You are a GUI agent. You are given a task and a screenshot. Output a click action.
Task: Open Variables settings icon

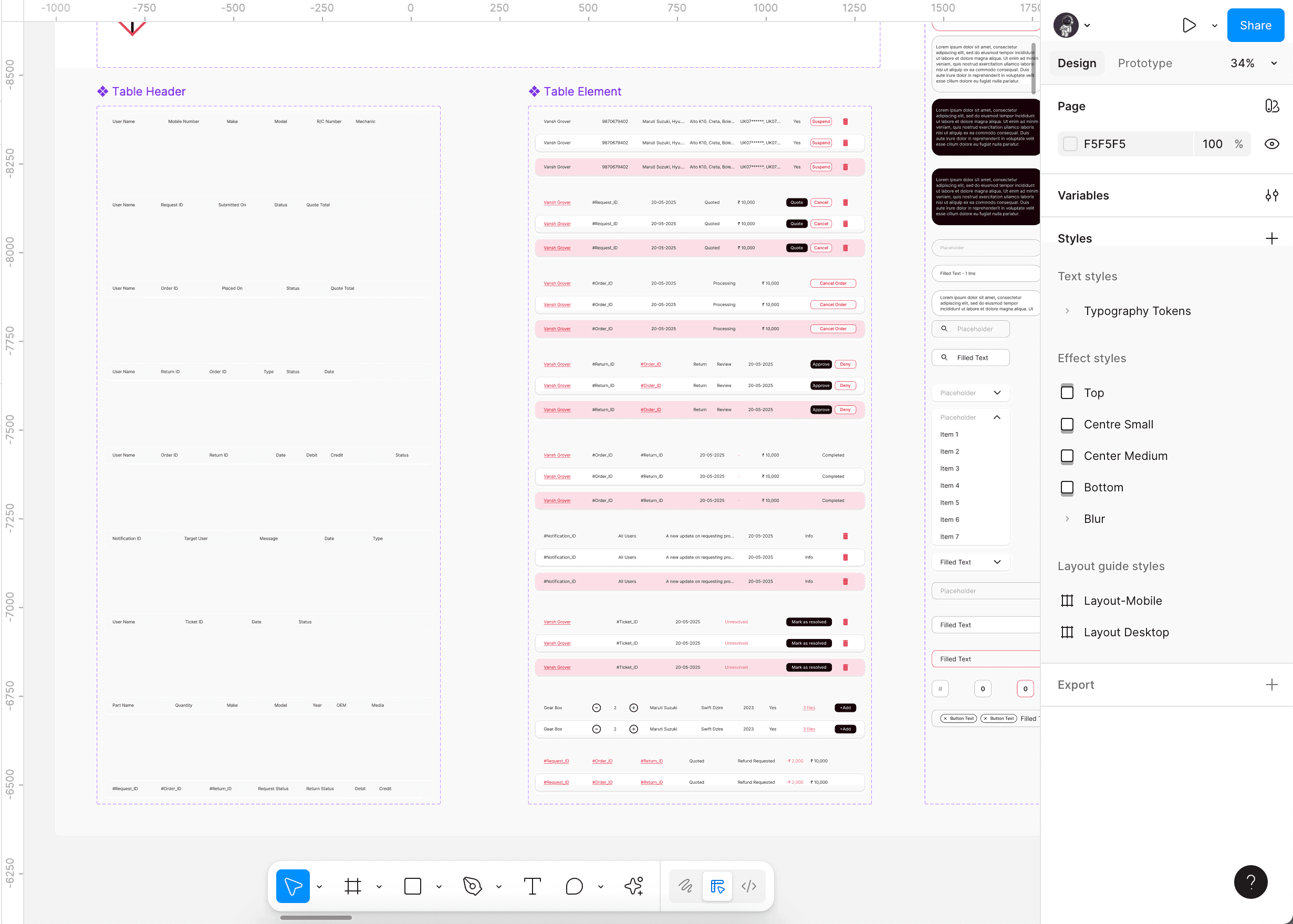point(1271,196)
